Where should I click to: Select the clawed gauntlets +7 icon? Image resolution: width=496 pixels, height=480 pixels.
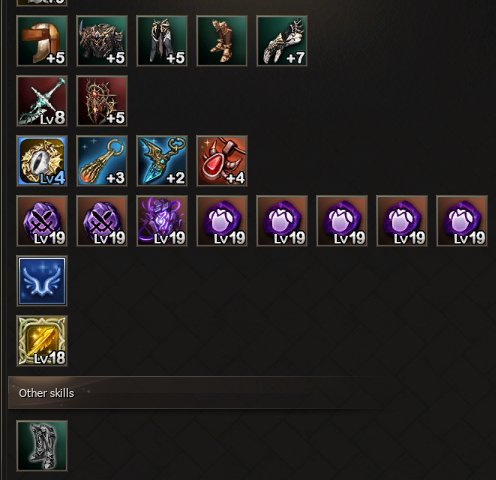[282, 41]
